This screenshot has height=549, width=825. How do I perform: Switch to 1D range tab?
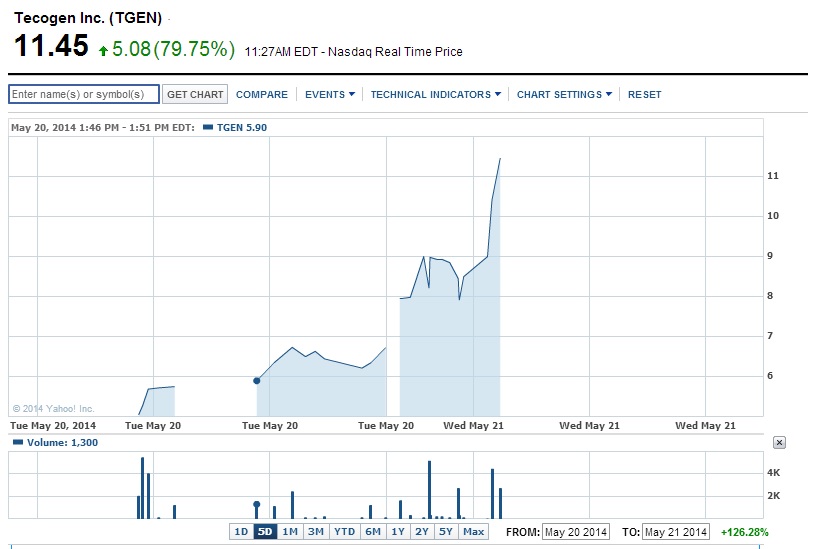pyautogui.click(x=241, y=532)
